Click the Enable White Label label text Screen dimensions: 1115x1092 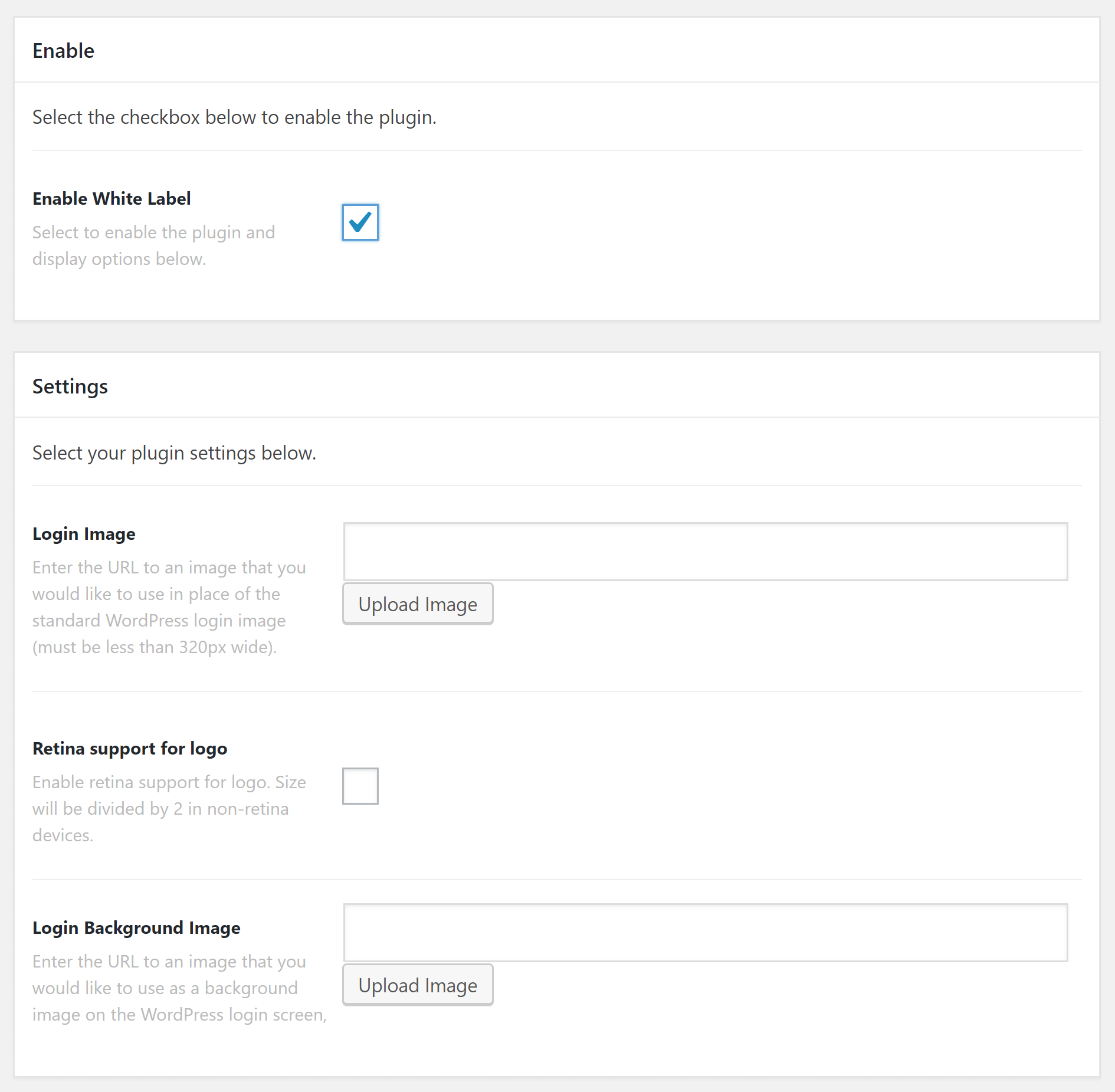111,198
